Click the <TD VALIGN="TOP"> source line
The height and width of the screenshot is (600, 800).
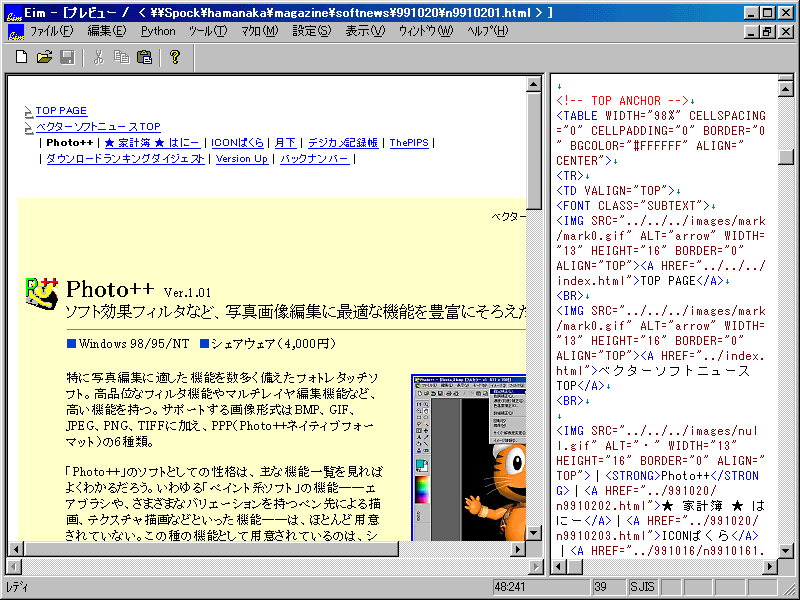tap(615, 191)
